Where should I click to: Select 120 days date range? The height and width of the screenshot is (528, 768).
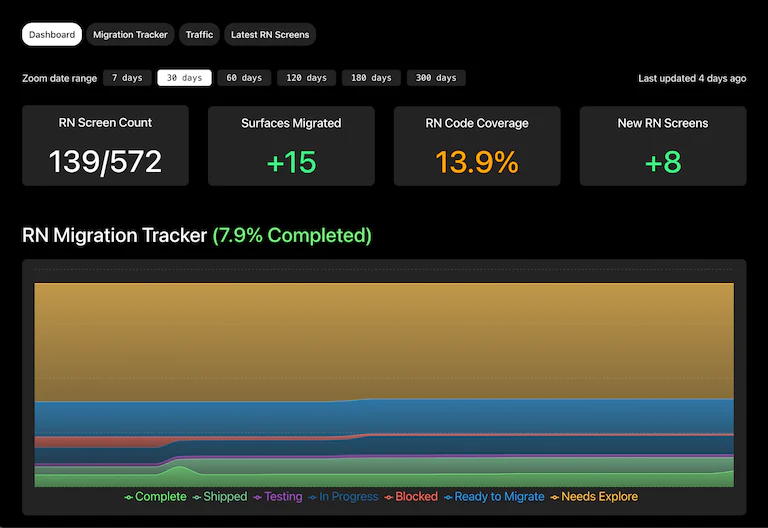[x=307, y=78]
